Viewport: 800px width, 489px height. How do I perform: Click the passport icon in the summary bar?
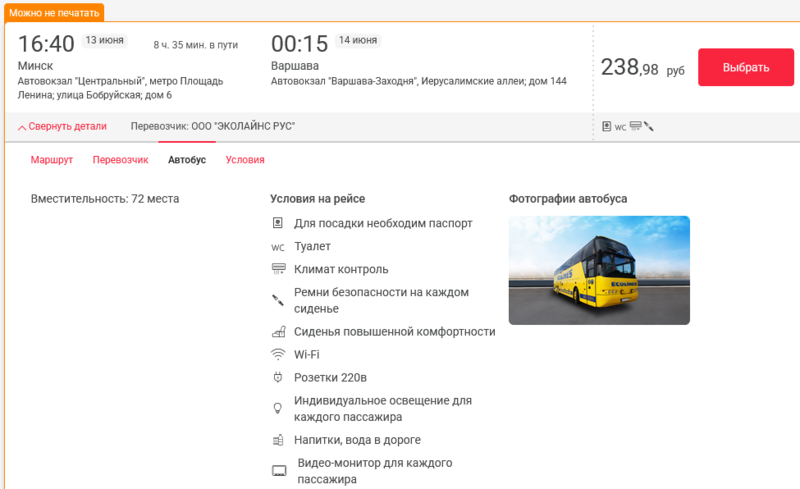[607, 127]
